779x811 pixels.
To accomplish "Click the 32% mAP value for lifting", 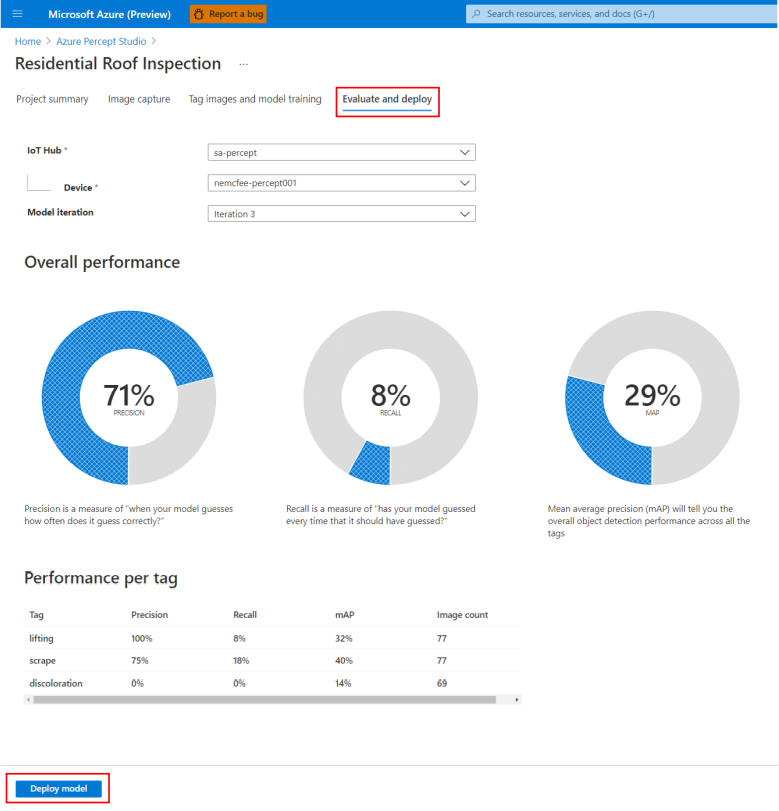I will click(343, 638).
